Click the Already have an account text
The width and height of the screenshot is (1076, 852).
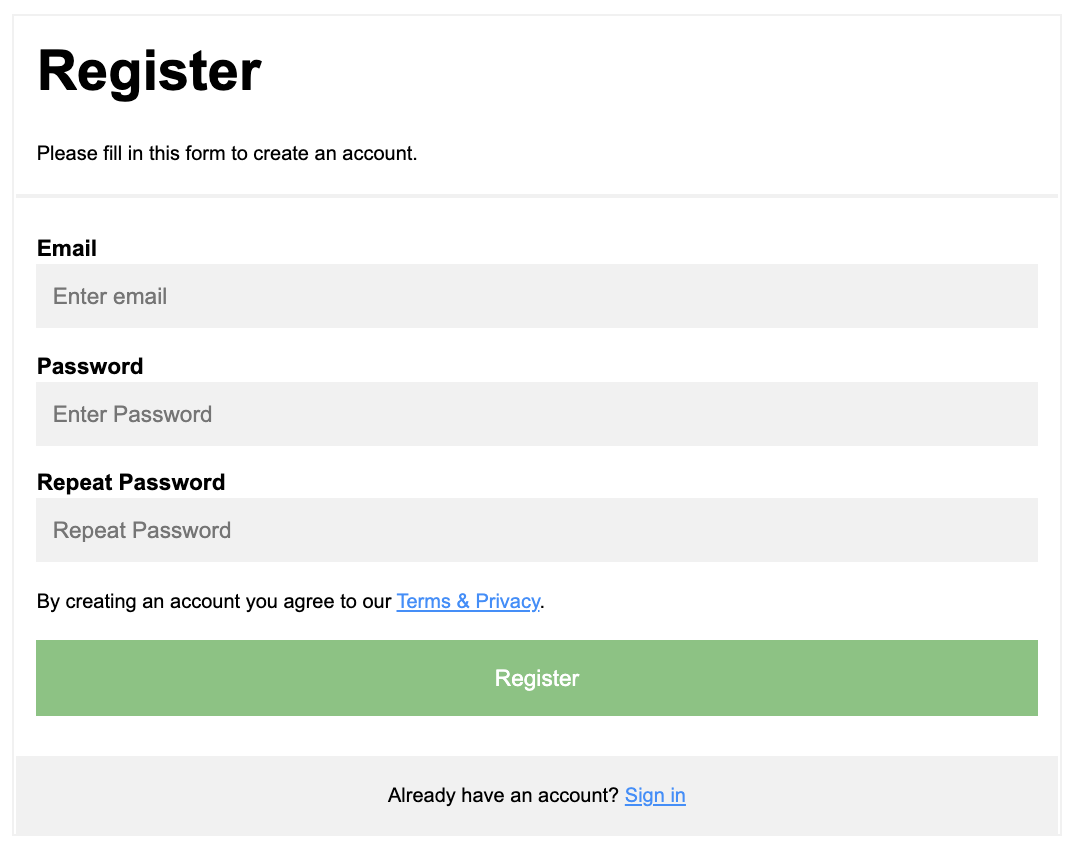(502, 795)
